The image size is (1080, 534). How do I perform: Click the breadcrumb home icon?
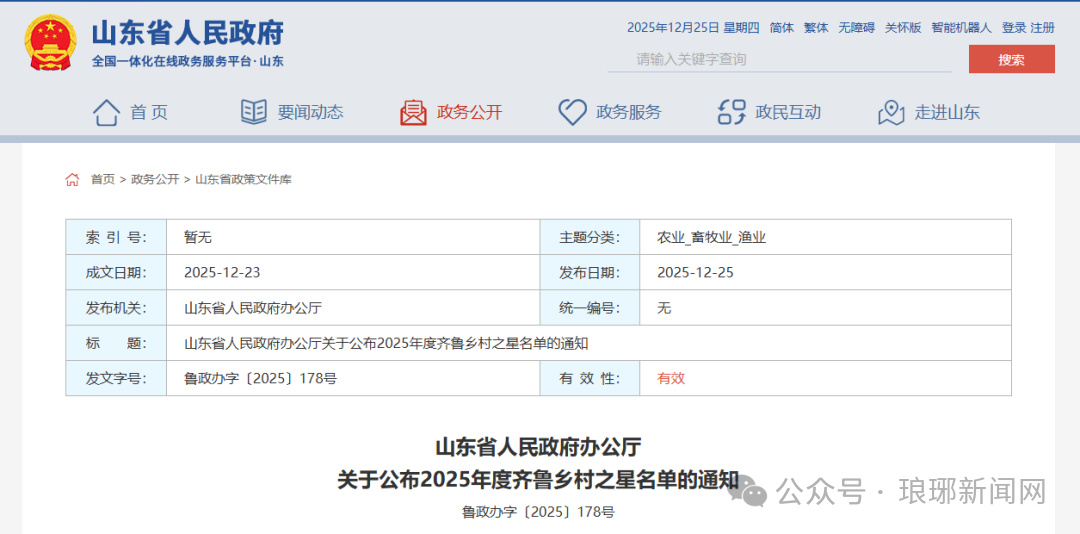72,180
